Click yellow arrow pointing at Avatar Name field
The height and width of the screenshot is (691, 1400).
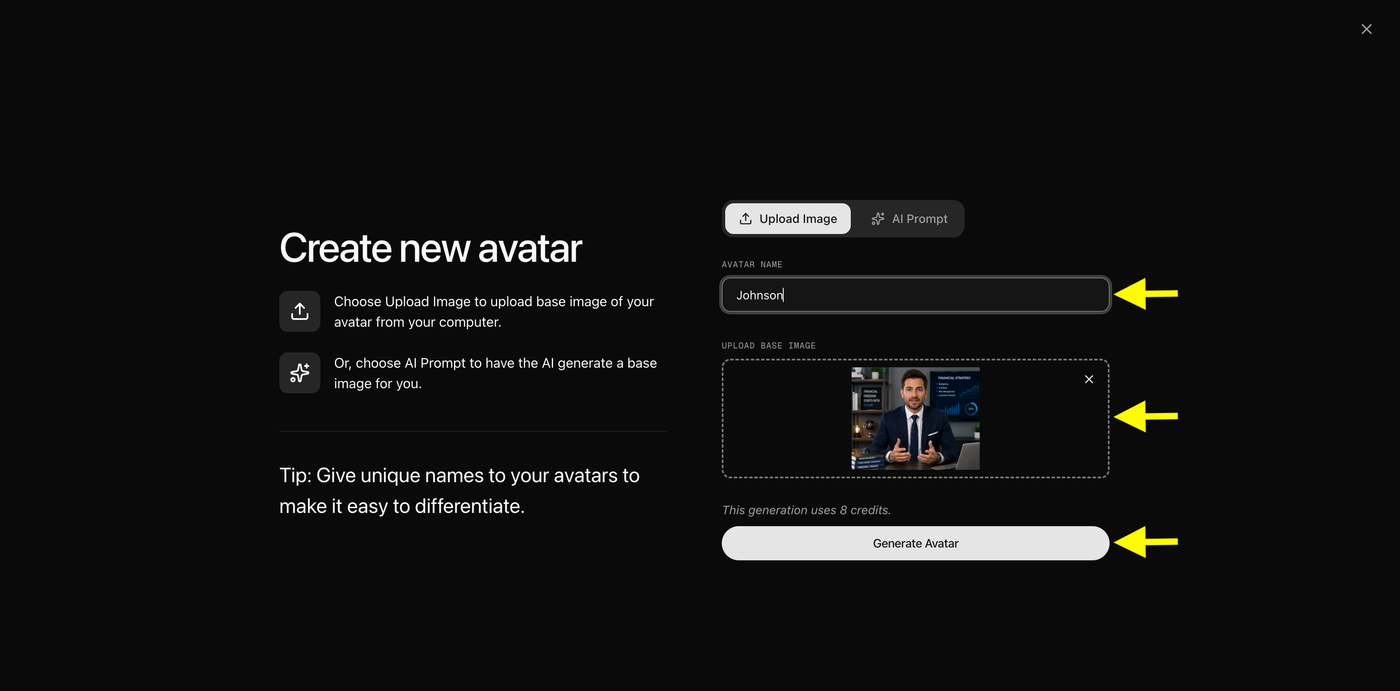coord(1146,294)
